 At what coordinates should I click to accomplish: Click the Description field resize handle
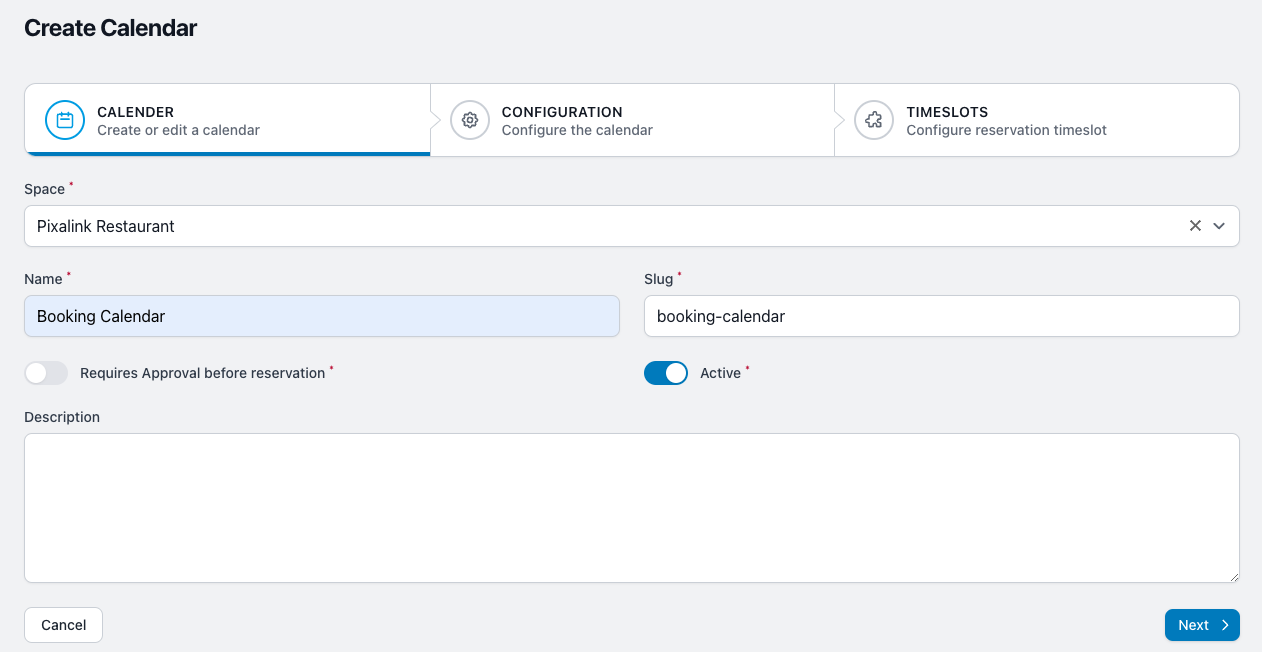[1233, 576]
